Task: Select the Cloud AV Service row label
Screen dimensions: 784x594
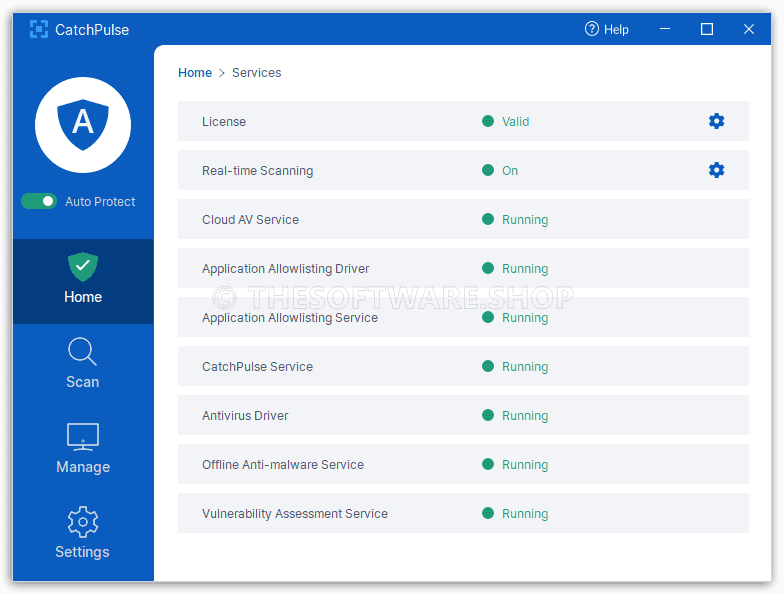Action: point(250,220)
